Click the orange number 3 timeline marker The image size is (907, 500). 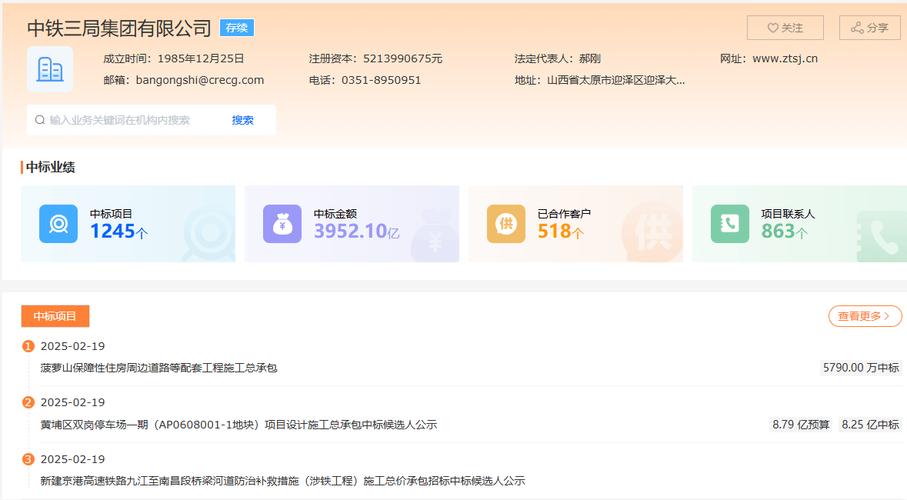[28, 459]
